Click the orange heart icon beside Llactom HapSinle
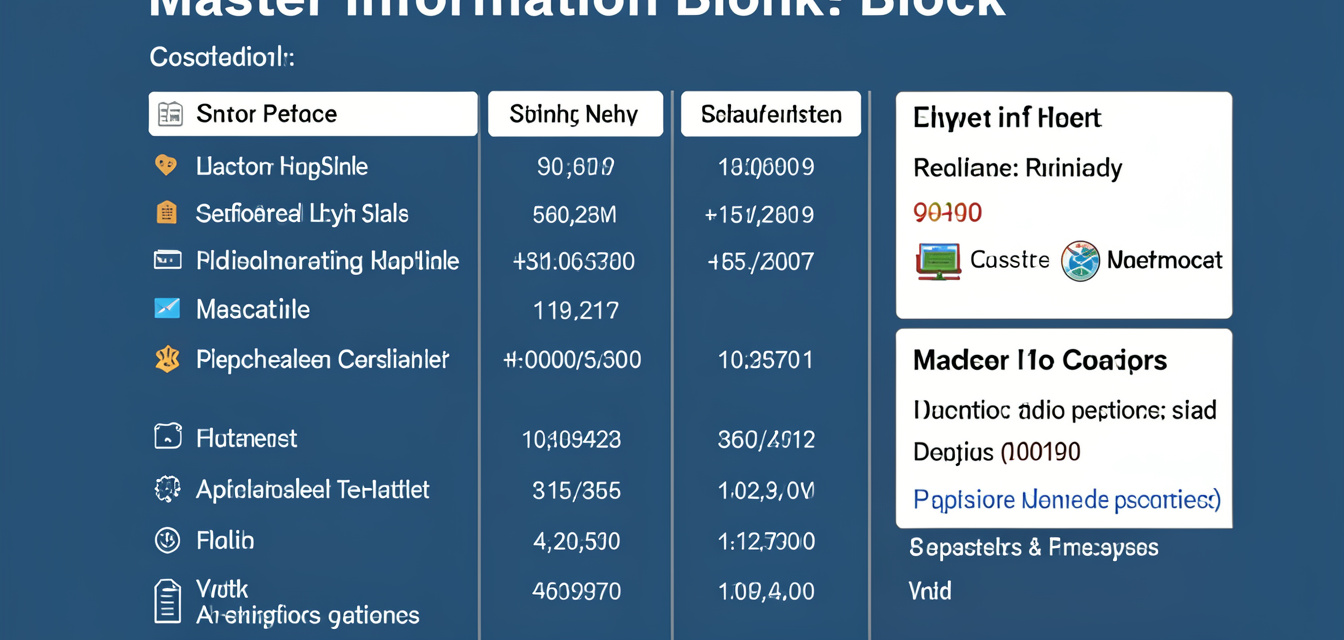1344x640 pixels. click(166, 165)
